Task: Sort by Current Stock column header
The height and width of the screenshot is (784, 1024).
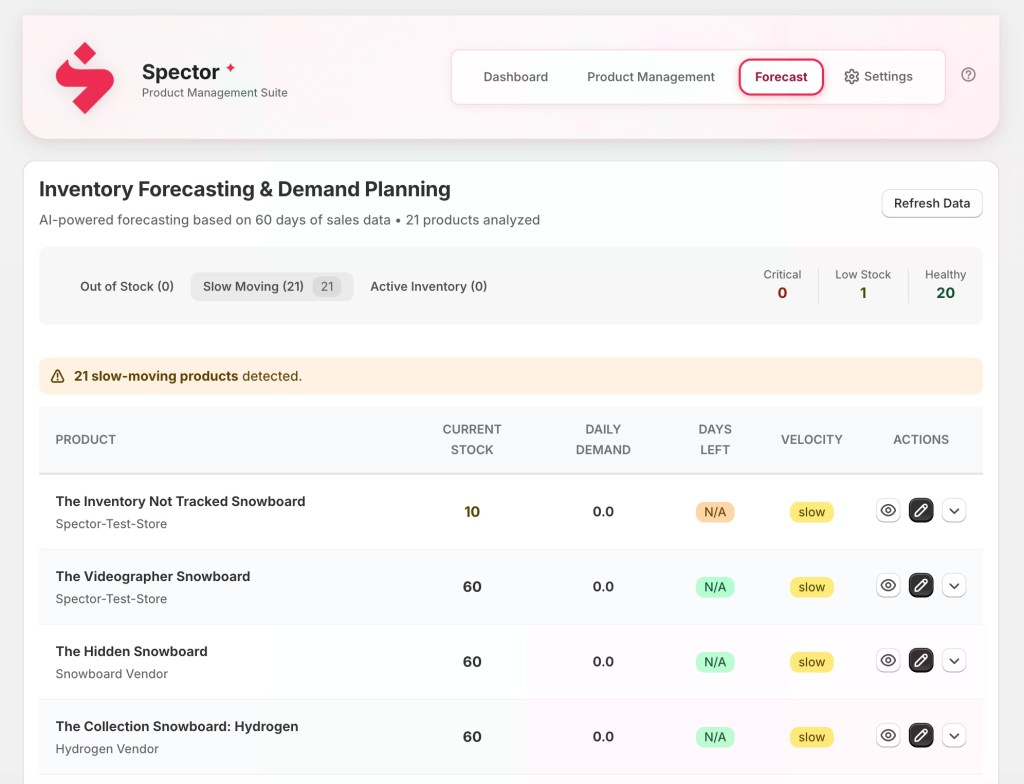Action: tap(472, 440)
